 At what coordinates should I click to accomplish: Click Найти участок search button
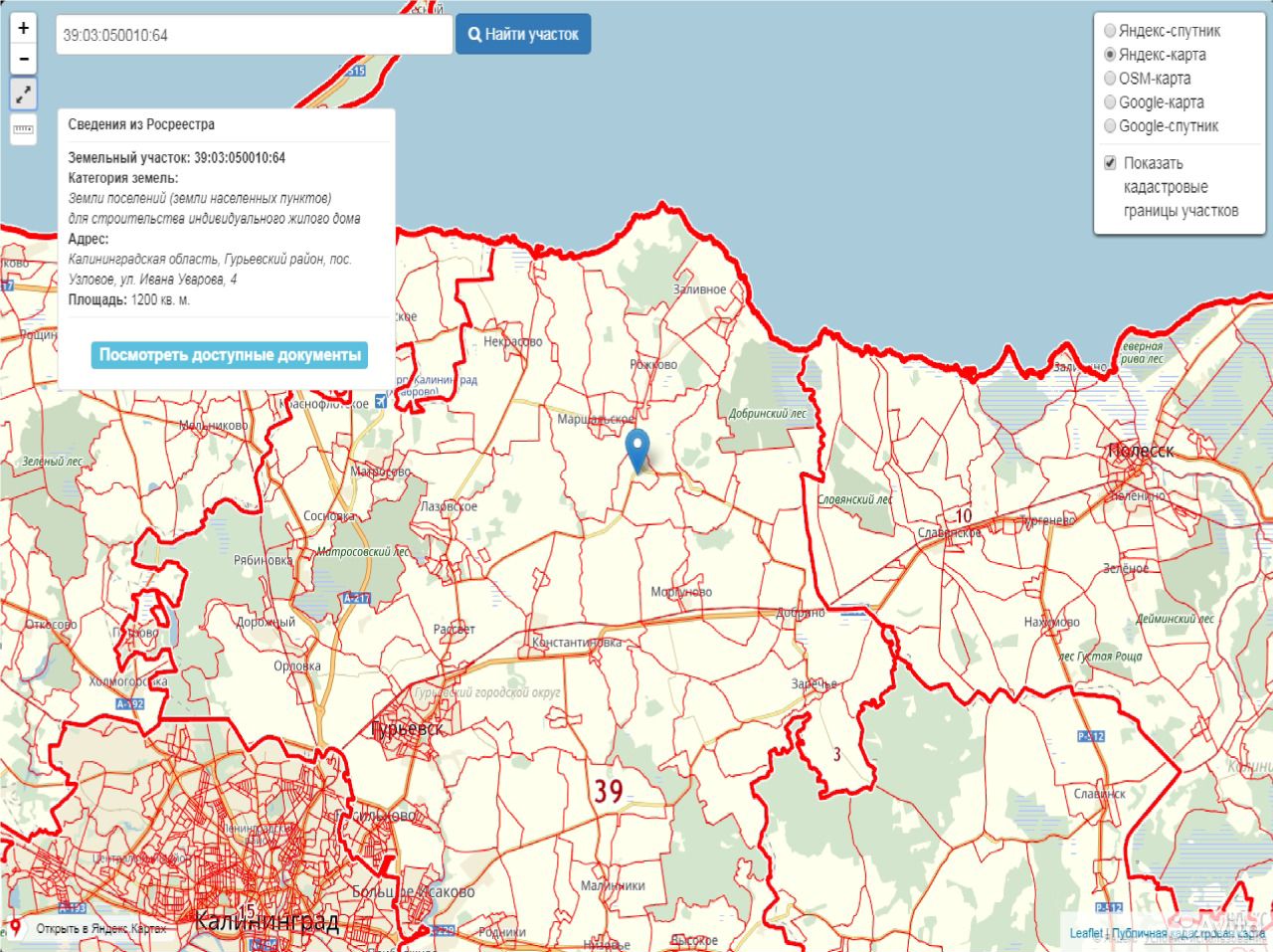point(523,35)
